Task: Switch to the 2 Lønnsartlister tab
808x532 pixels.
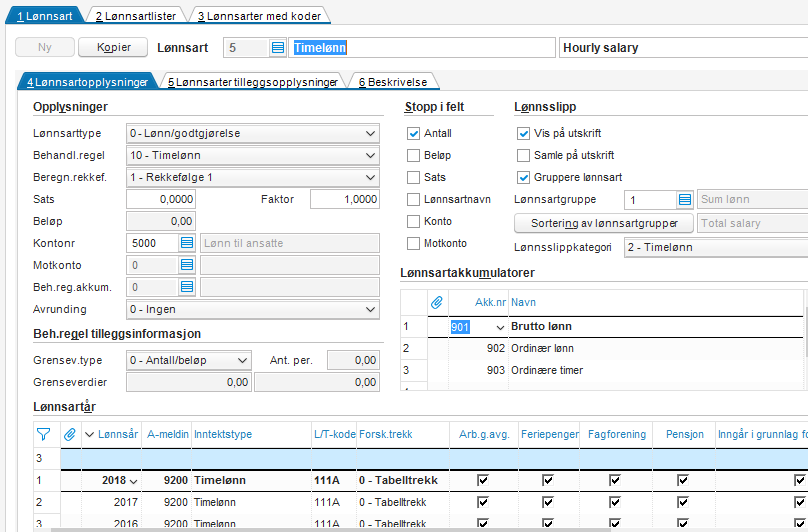Action: [136, 16]
